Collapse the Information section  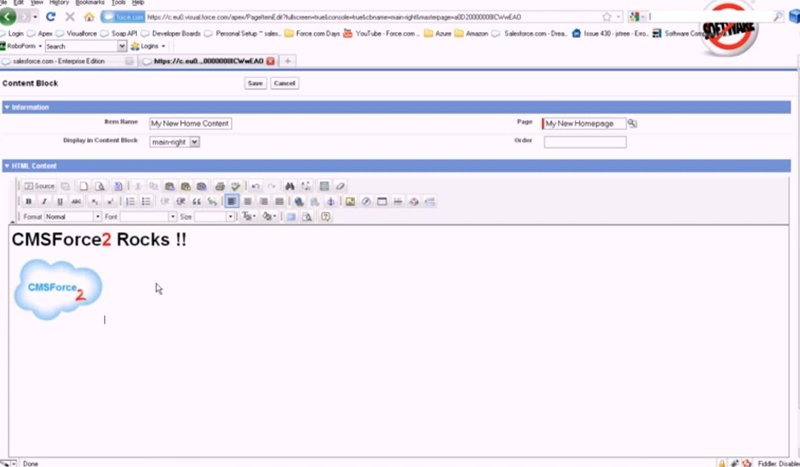coord(7,107)
